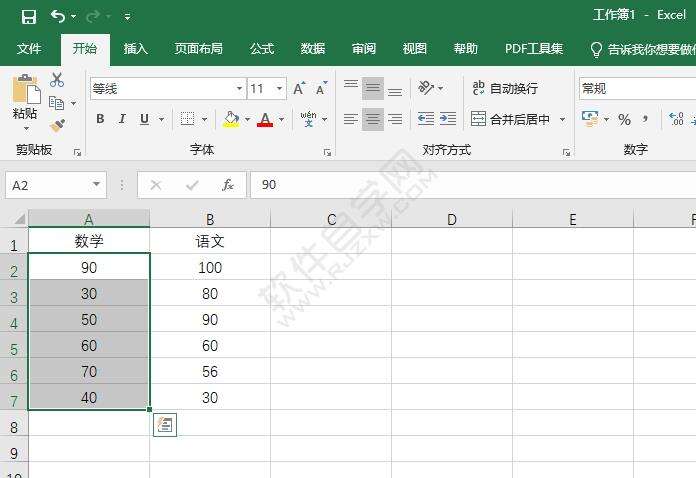Screen dimensions: 696x478
Task: Increase font size with large A icon
Action: (x=299, y=88)
